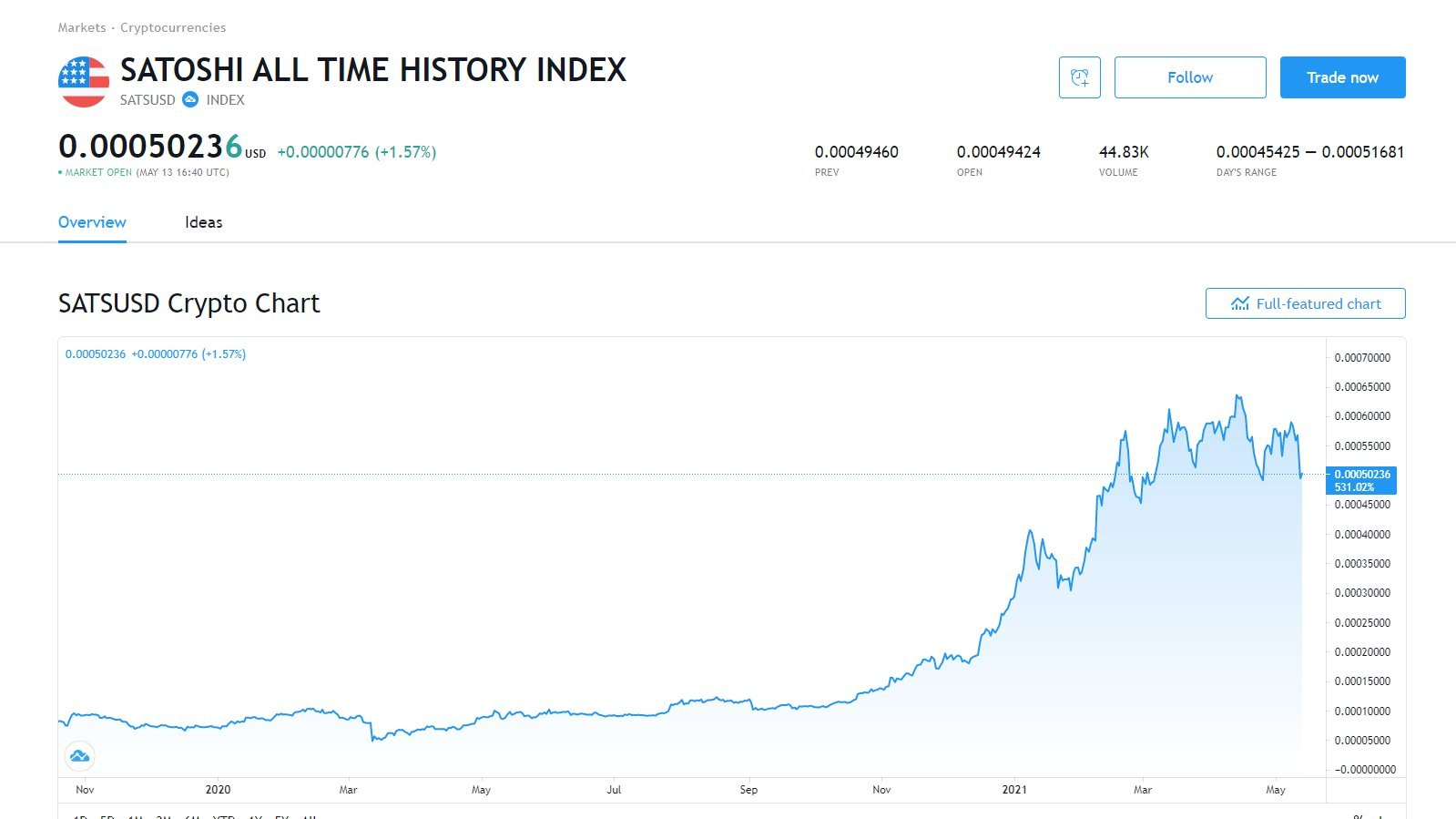Open the Full-featured chart
The width and height of the screenshot is (1456, 819).
(x=1305, y=303)
